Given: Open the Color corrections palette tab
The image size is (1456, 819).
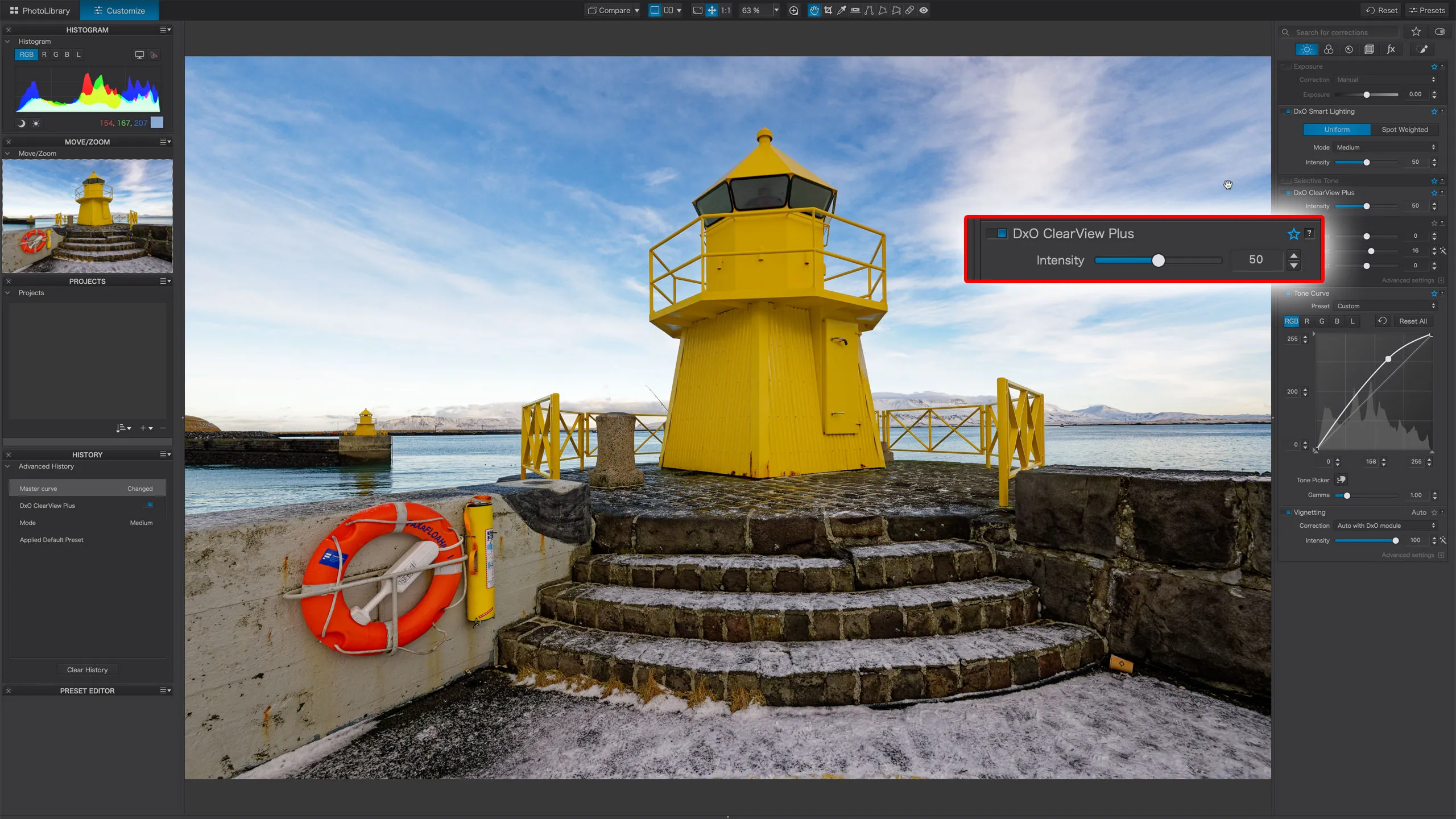Looking at the screenshot, I should click(1329, 49).
